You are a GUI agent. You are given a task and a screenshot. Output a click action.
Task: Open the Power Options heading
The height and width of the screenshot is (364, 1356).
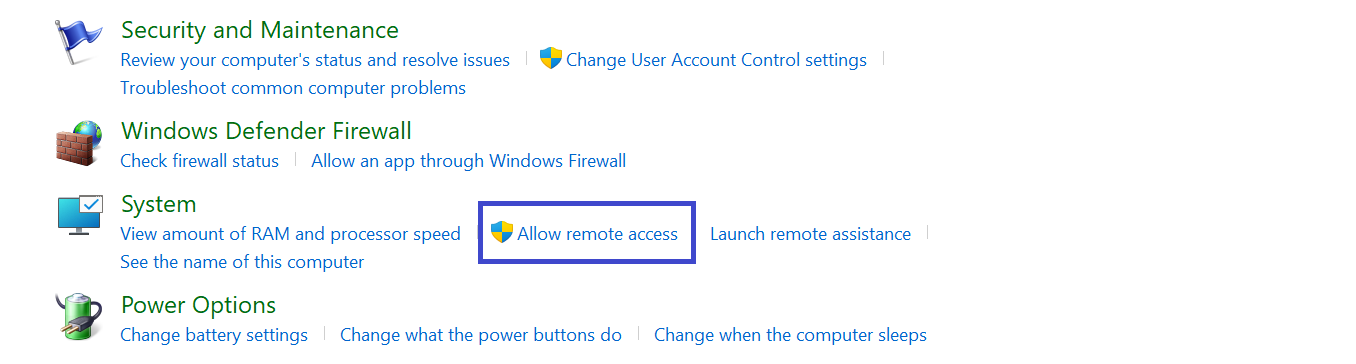pyautogui.click(x=198, y=305)
